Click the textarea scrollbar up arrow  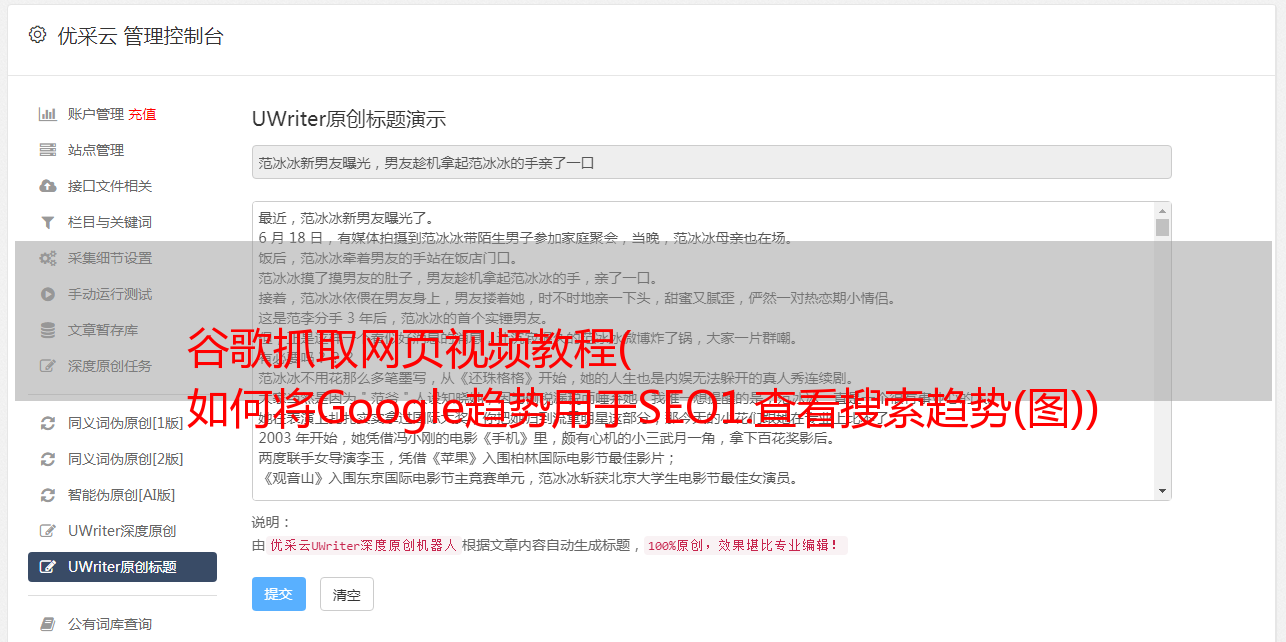pyautogui.click(x=1162, y=211)
